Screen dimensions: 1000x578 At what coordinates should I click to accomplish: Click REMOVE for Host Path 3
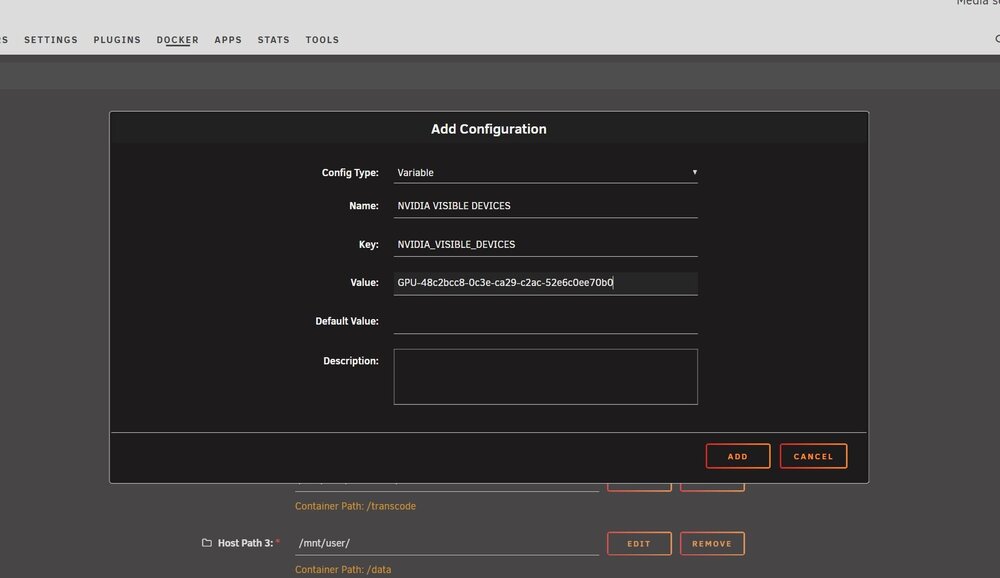[712, 544]
